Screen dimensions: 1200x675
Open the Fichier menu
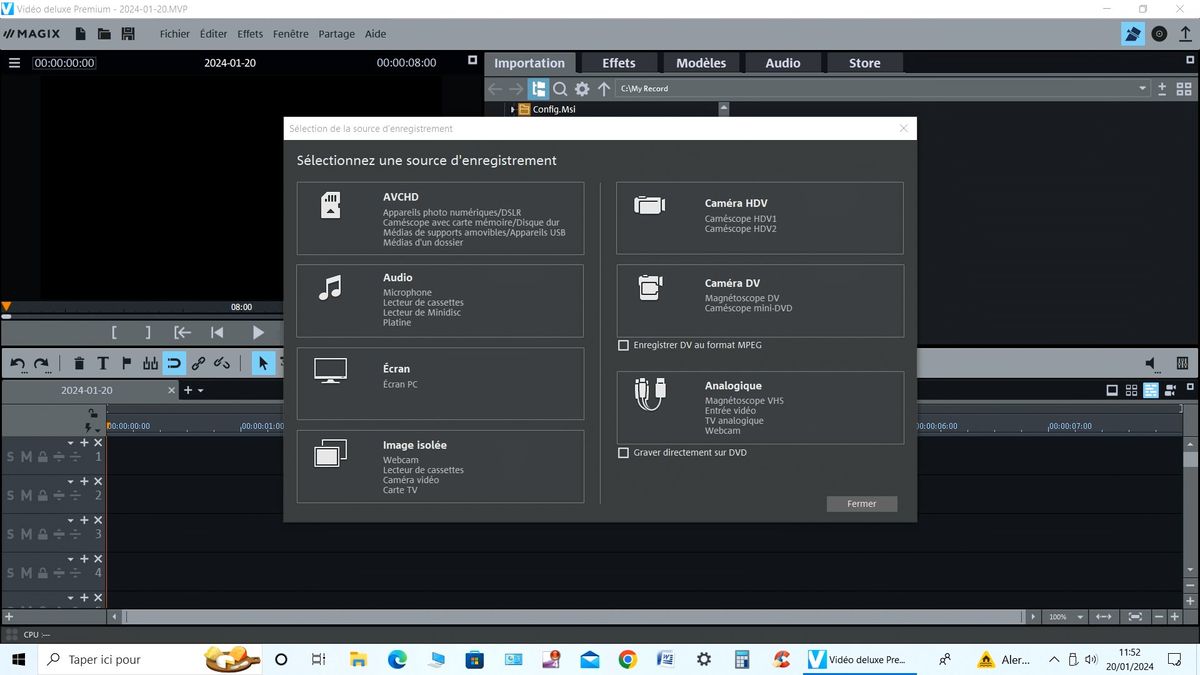click(x=174, y=34)
